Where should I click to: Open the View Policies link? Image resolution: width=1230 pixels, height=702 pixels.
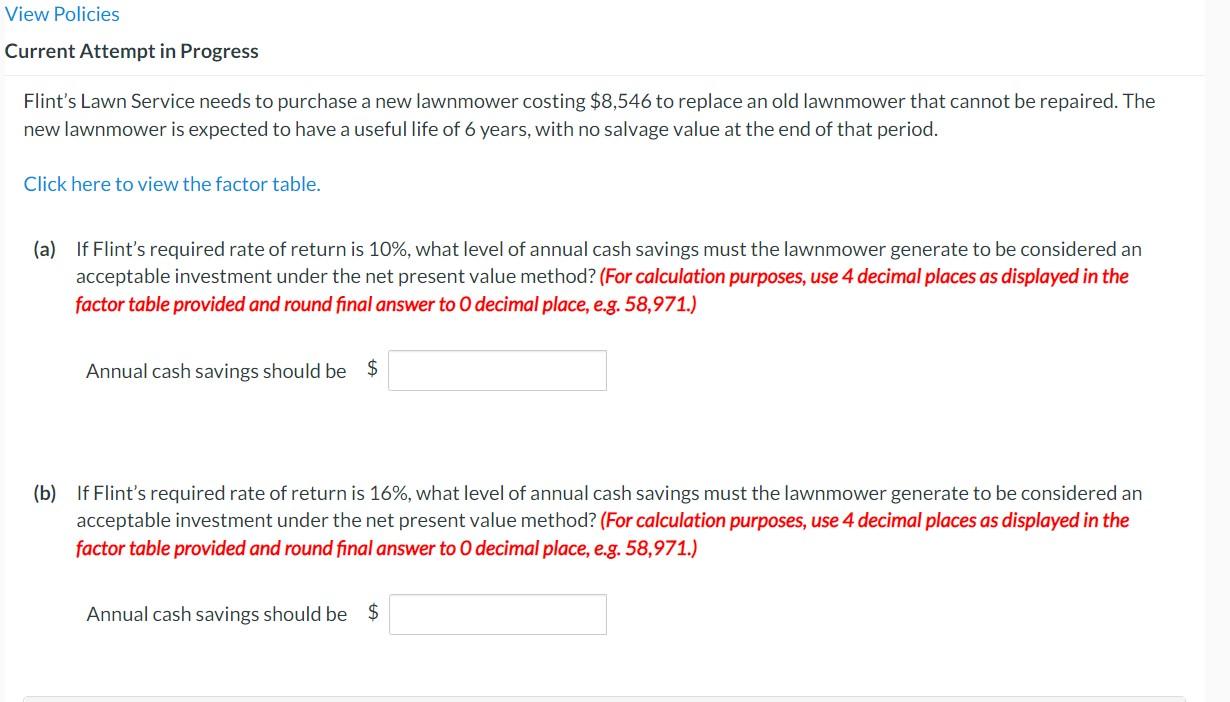[61, 13]
